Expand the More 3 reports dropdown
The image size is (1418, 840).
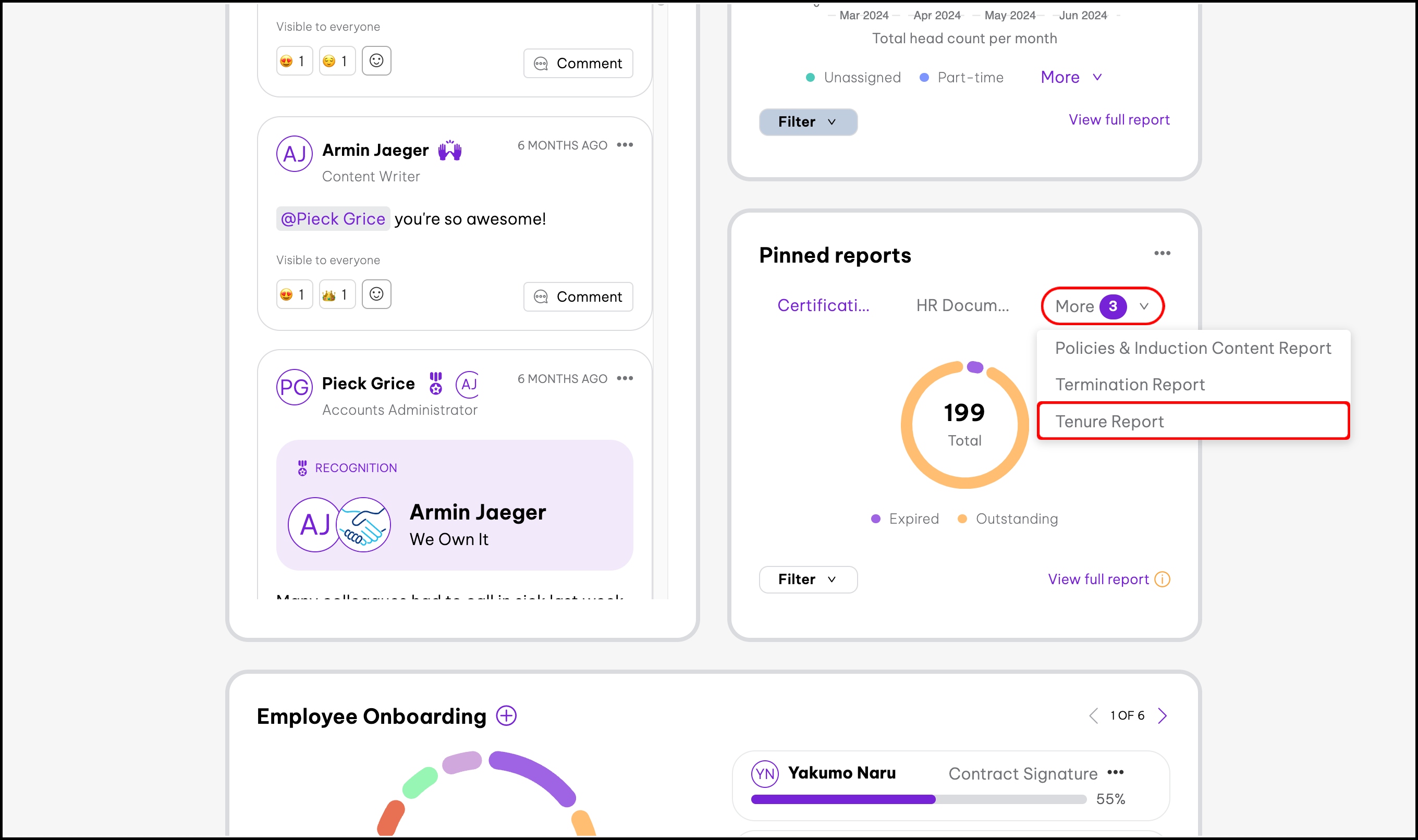[1102, 306]
